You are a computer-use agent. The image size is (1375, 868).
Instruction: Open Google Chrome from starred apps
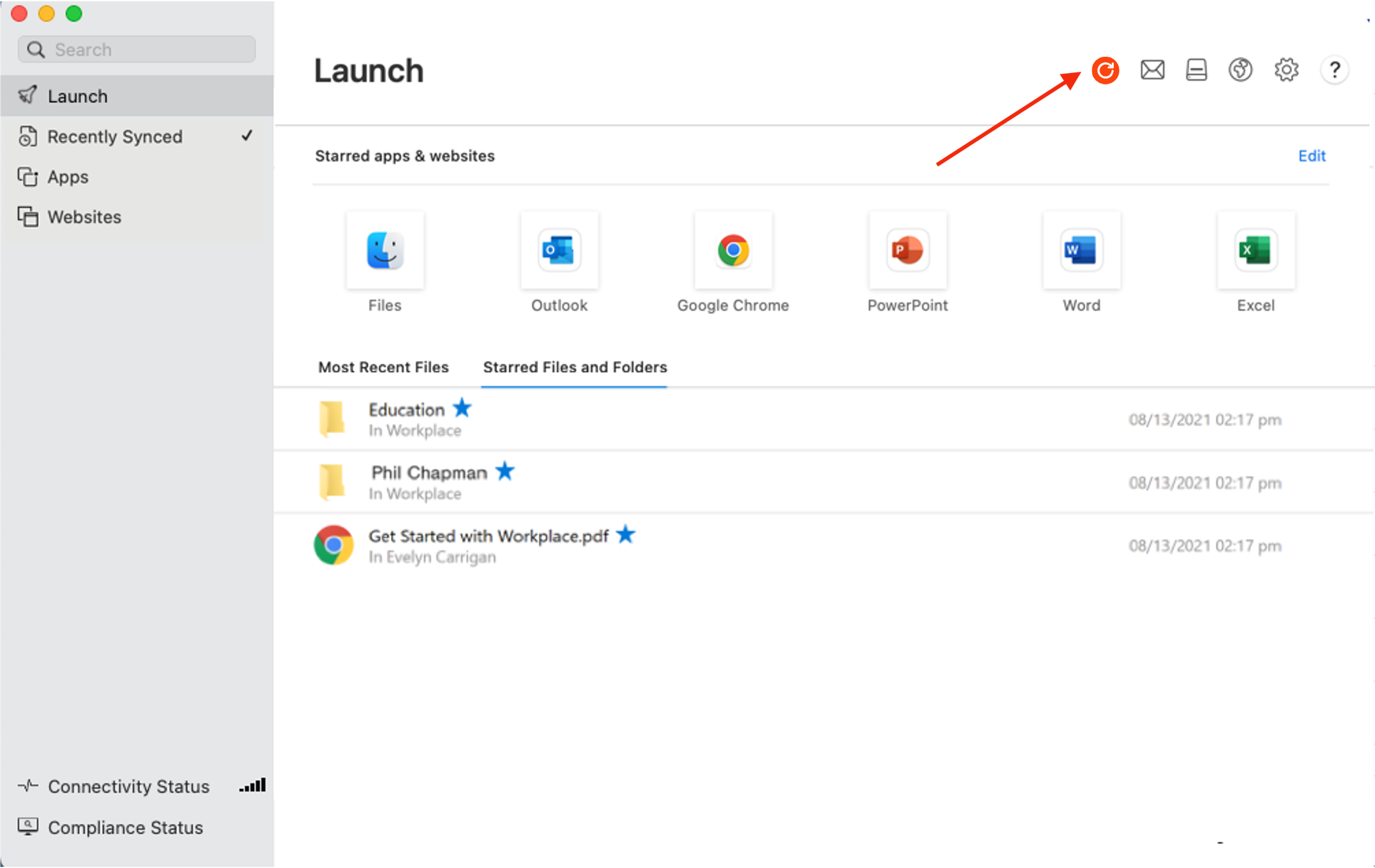pyautogui.click(x=732, y=250)
